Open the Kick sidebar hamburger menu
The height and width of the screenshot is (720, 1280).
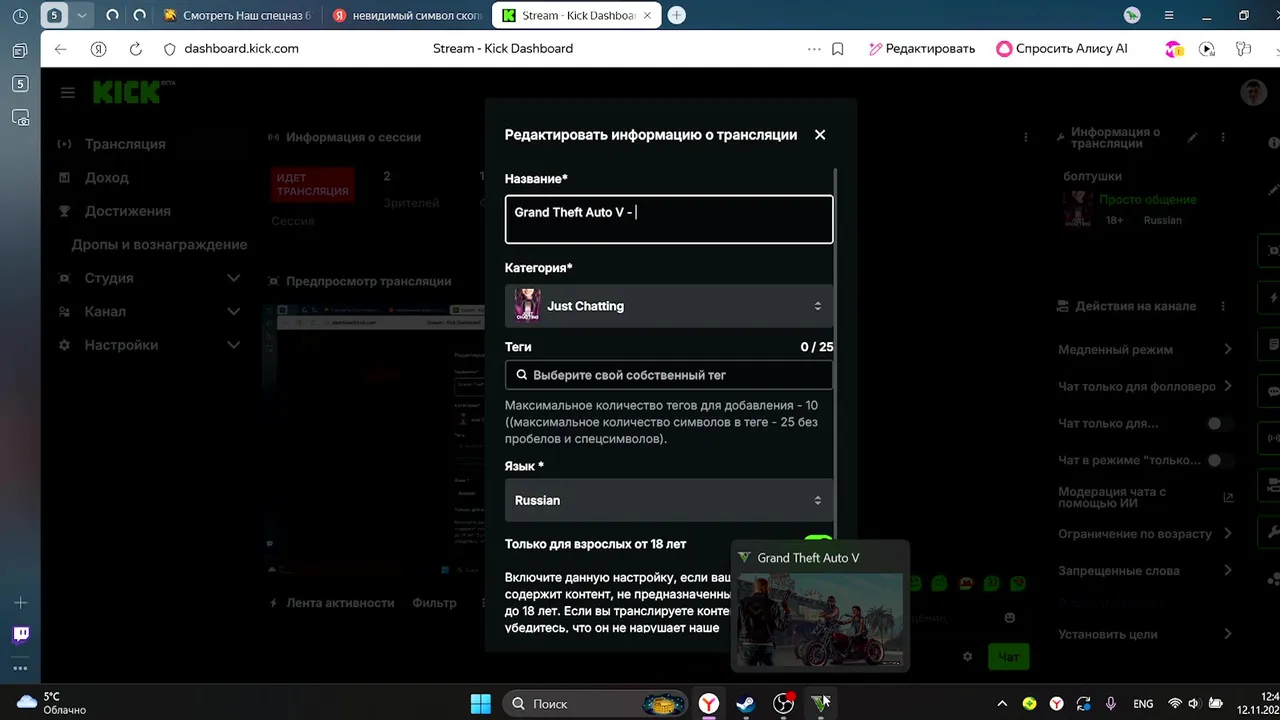point(67,93)
